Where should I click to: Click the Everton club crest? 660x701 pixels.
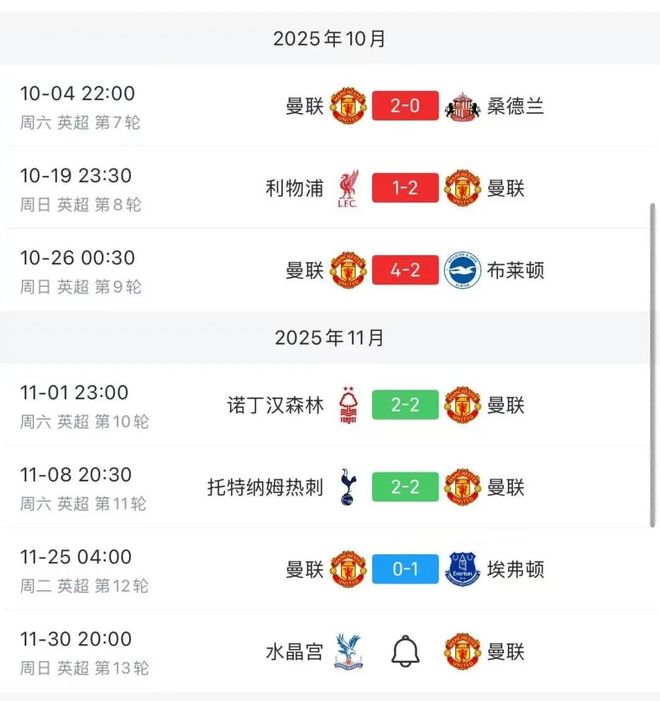tap(462, 569)
